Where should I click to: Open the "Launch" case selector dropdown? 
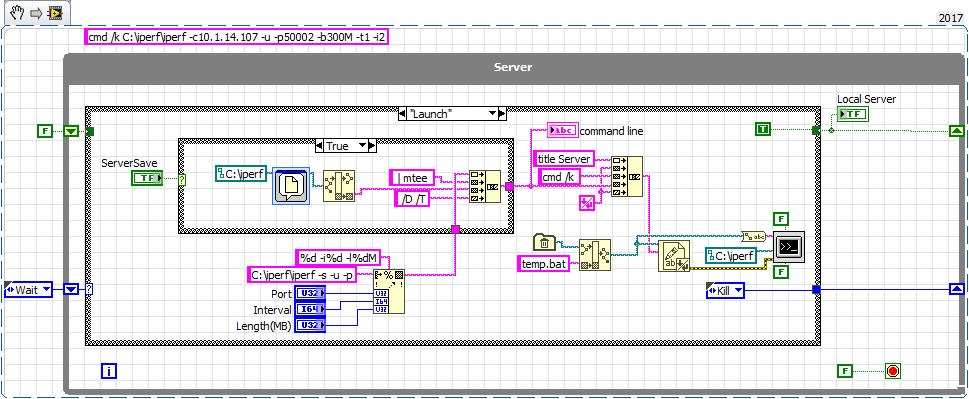point(493,114)
